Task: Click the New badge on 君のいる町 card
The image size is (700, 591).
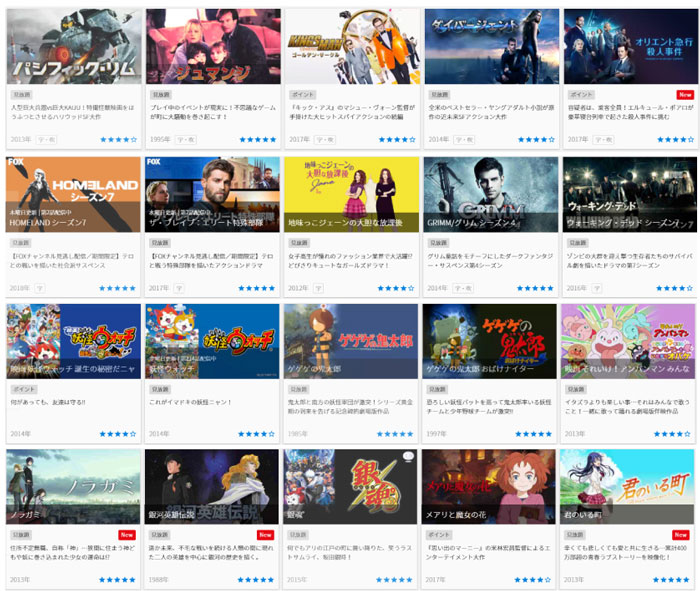Action: (680, 535)
